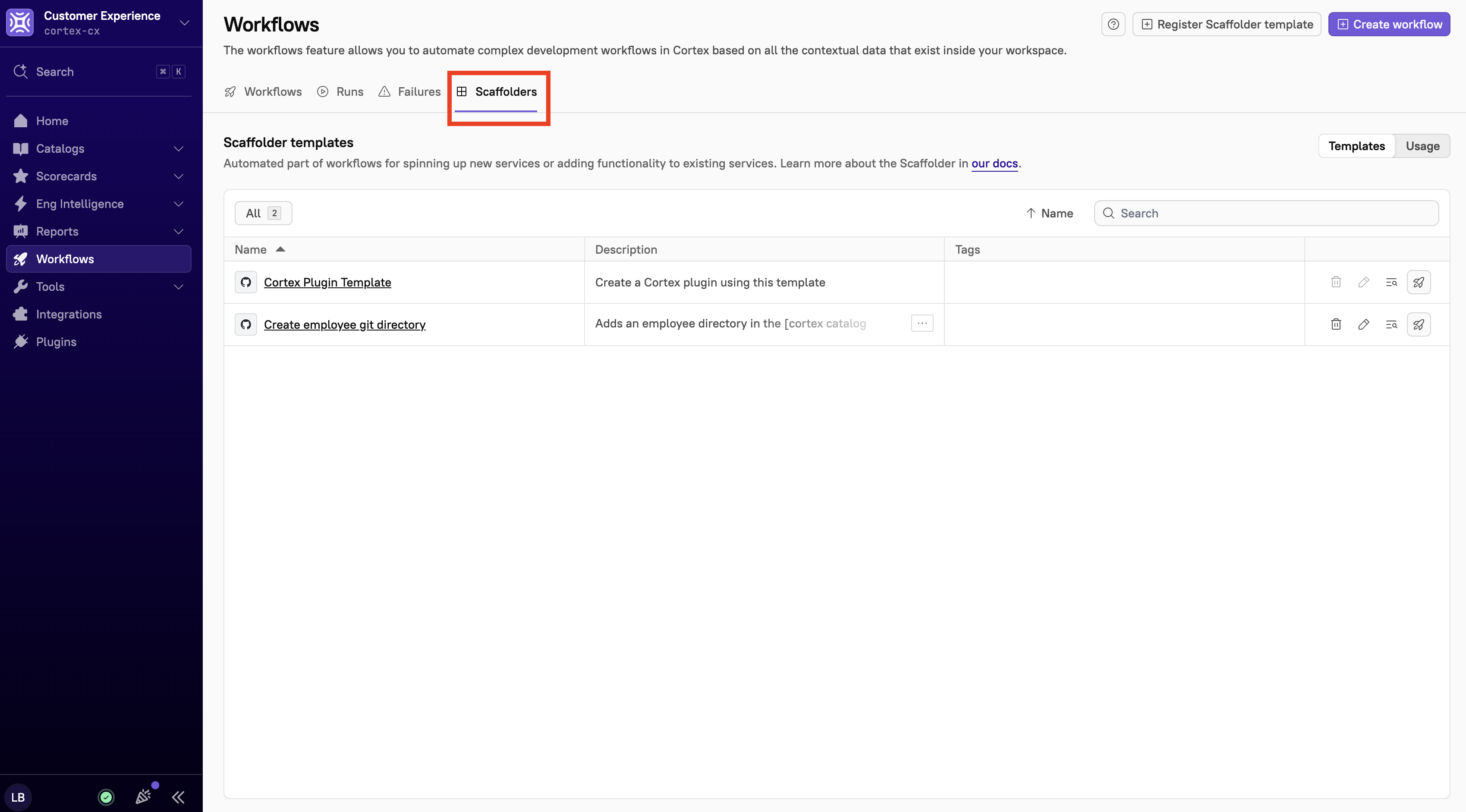
Task: Open GitHub icon beside Cortex Plugin Template
Action: [x=246, y=282]
